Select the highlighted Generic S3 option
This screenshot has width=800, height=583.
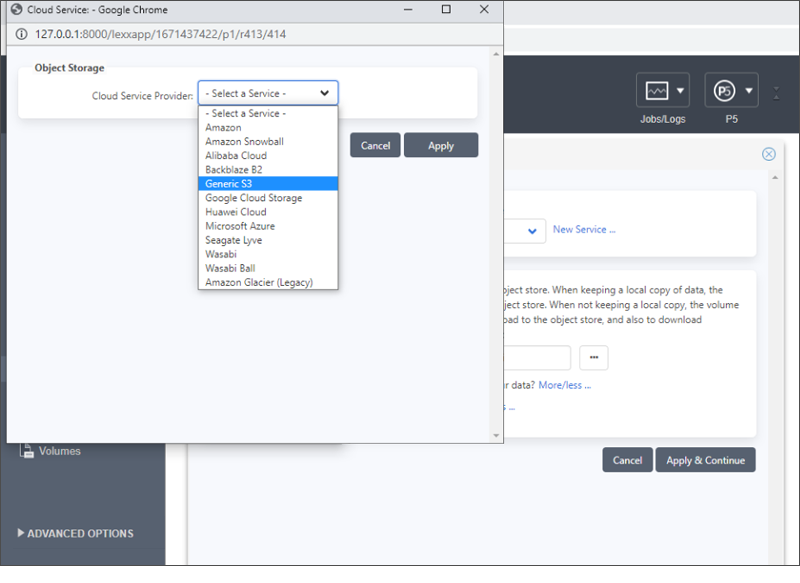[268, 184]
